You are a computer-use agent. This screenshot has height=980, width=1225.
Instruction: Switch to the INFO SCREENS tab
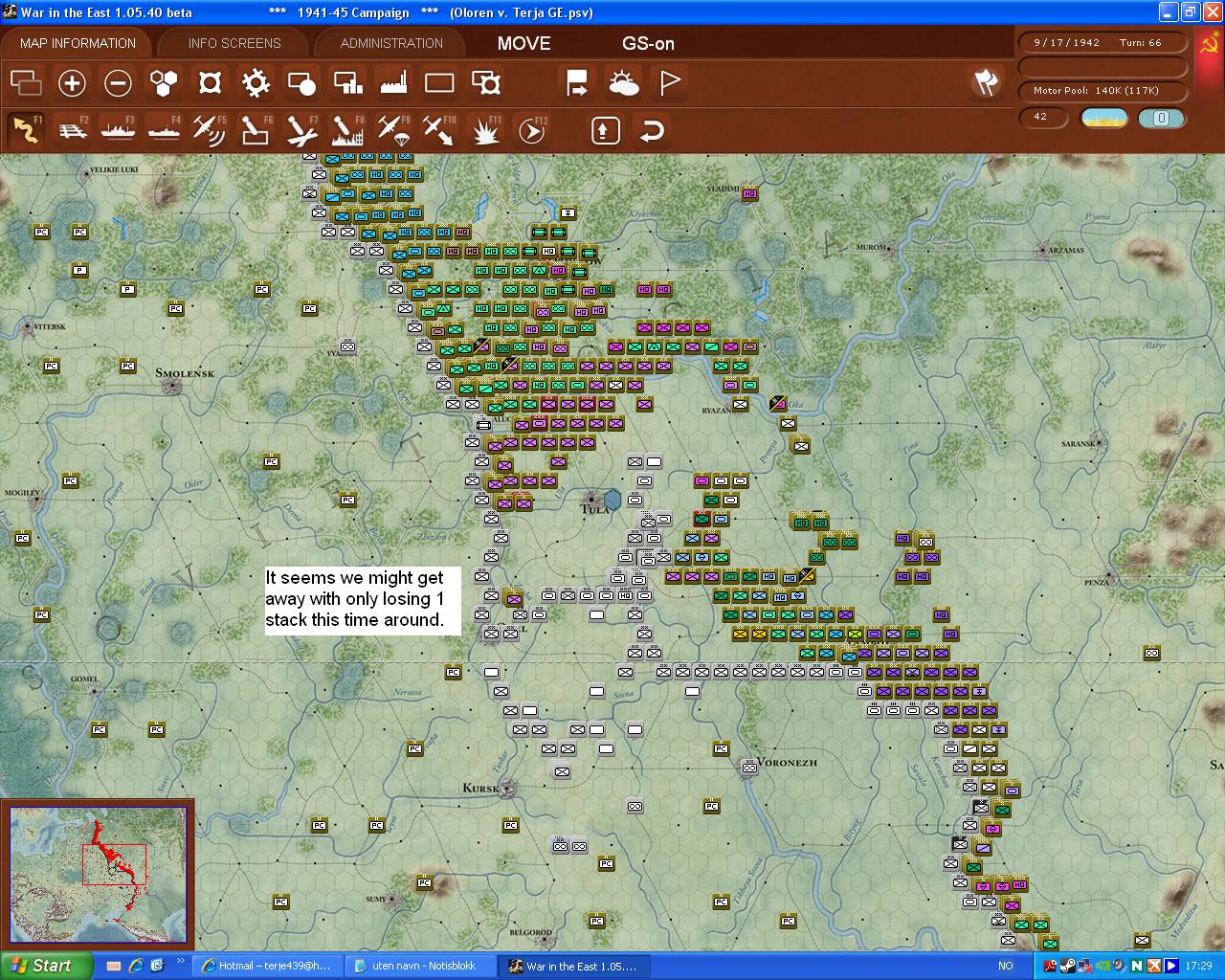234,43
